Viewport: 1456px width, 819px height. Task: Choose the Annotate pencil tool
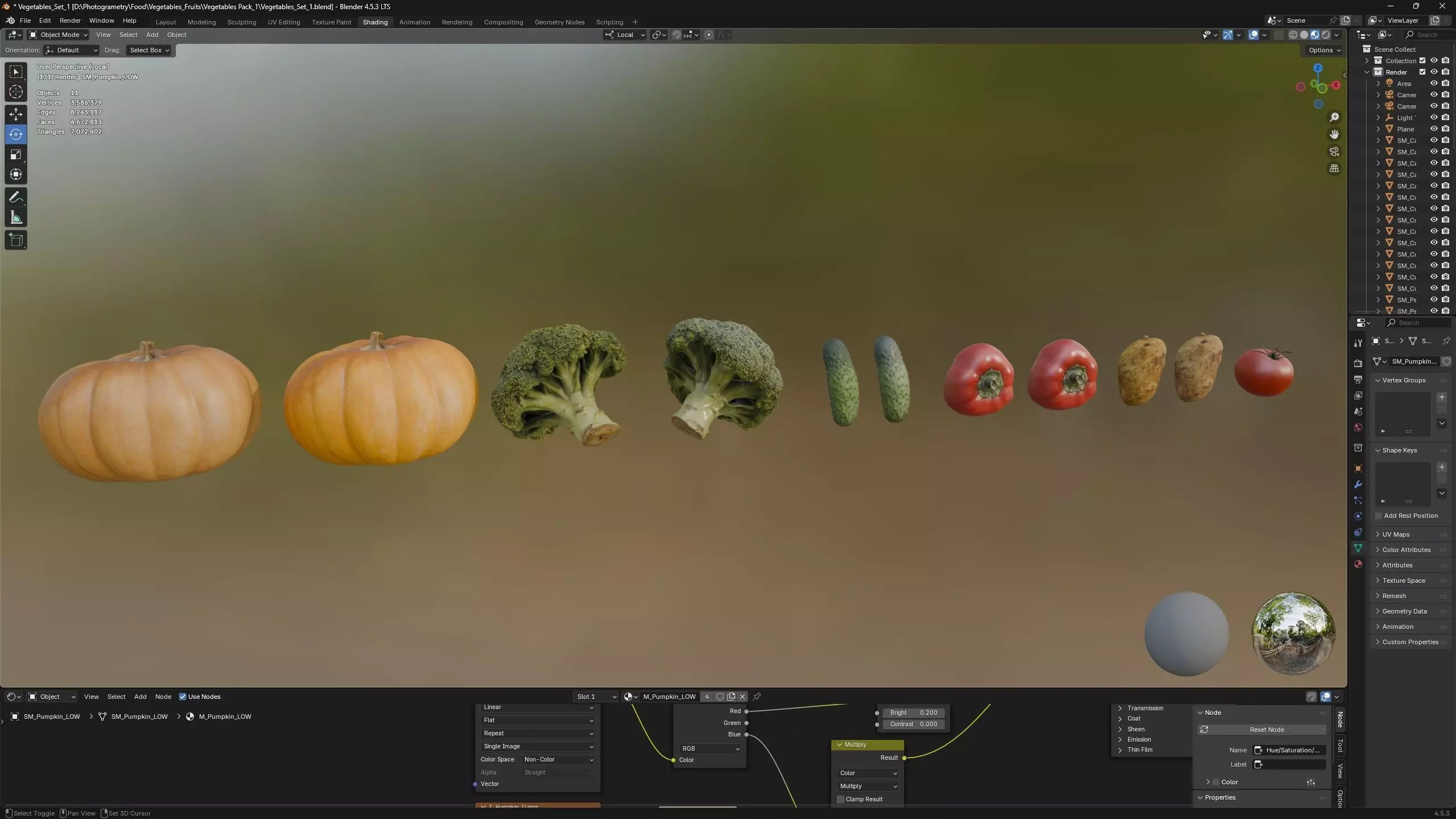click(x=16, y=197)
